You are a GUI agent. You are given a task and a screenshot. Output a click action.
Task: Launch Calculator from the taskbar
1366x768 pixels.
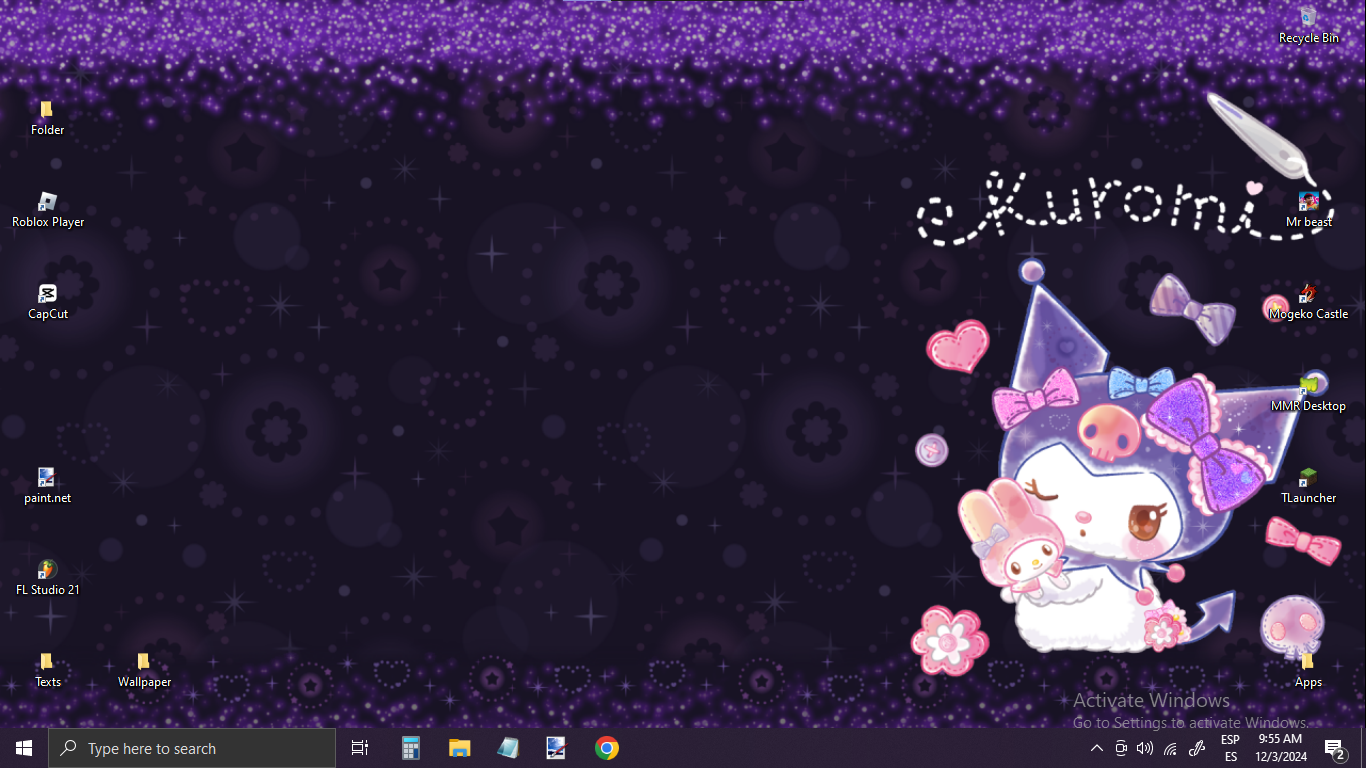coord(411,748)
